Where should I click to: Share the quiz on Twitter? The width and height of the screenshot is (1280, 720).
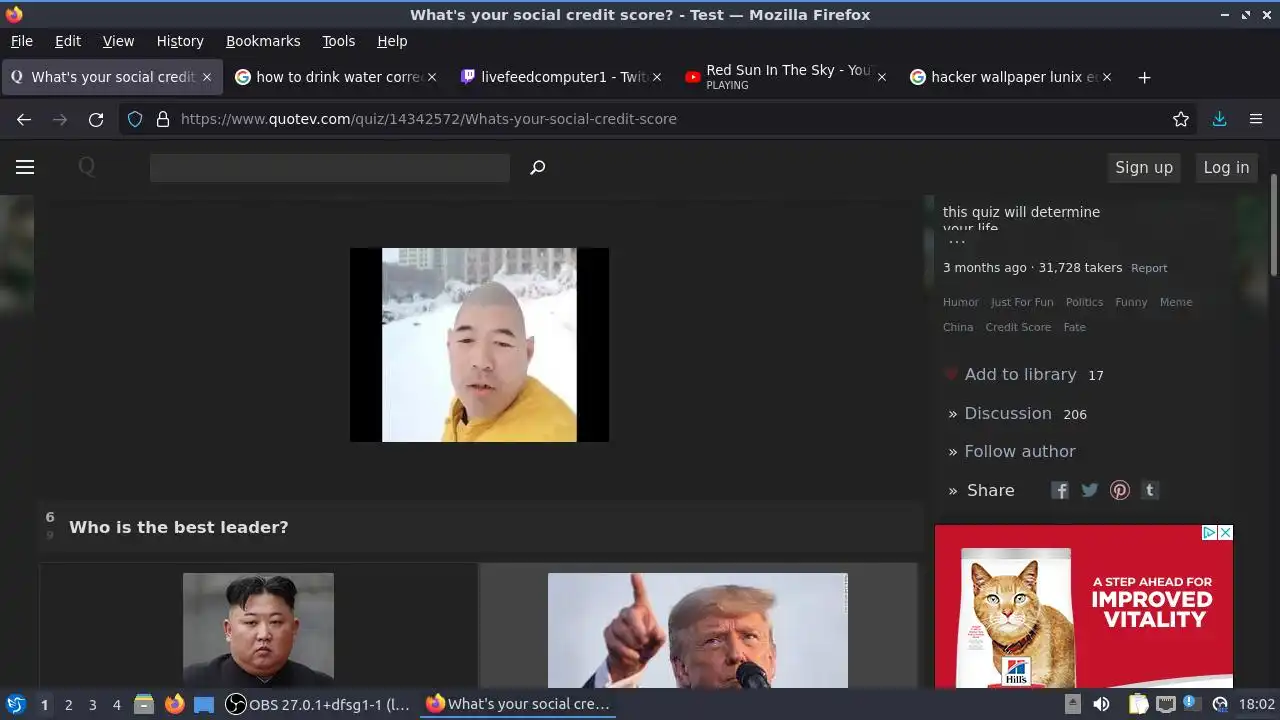pos(1090,490)
